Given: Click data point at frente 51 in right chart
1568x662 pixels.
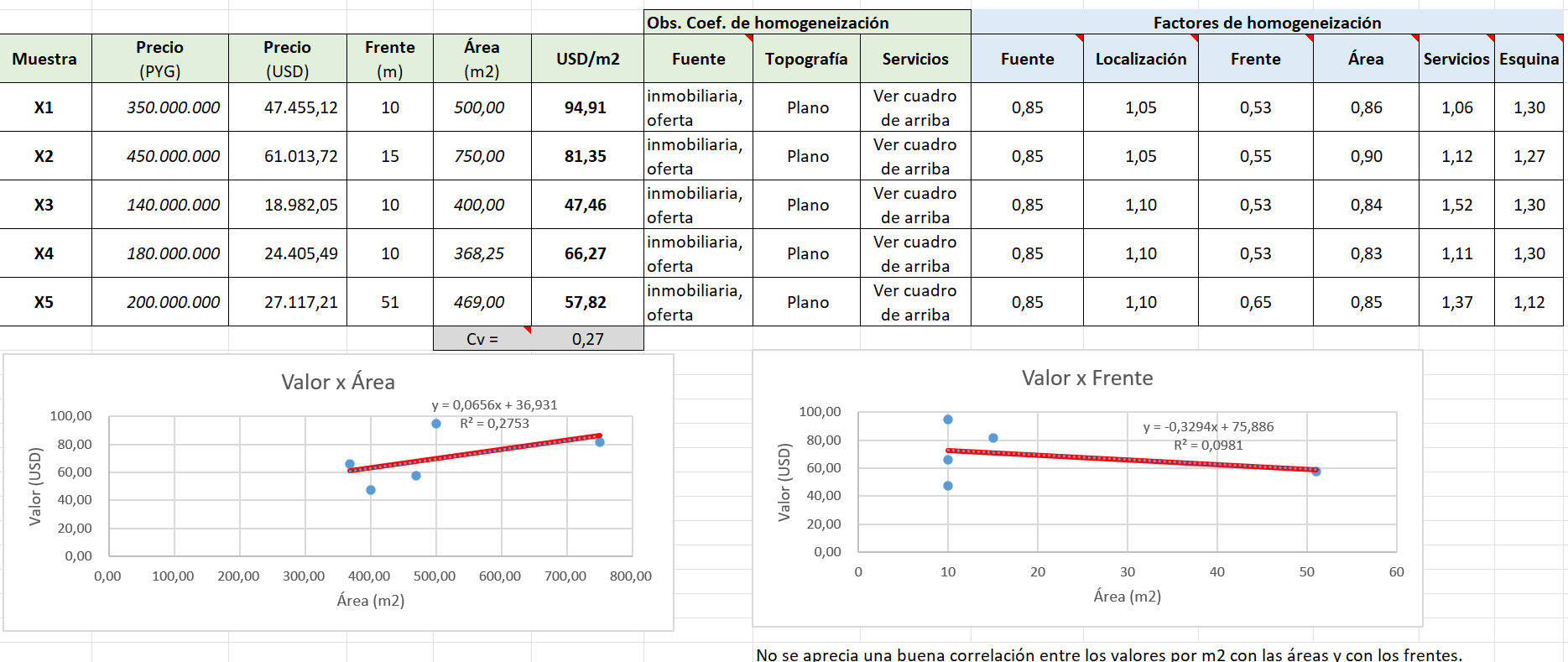Looking at the screenshot, I should coord(1315,472).
